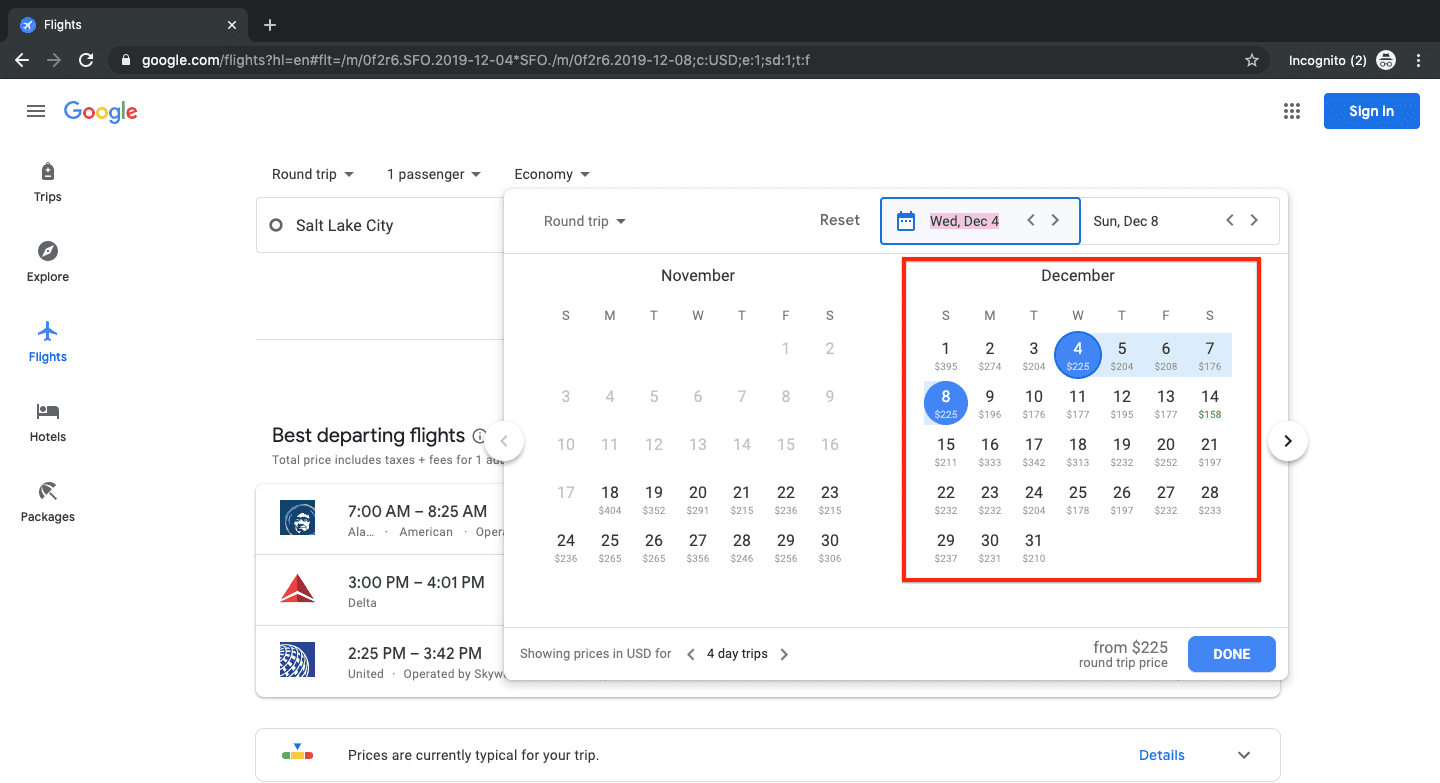Select December 28 priced at $233
The image size is (1440, 783).
[1210, 498]
